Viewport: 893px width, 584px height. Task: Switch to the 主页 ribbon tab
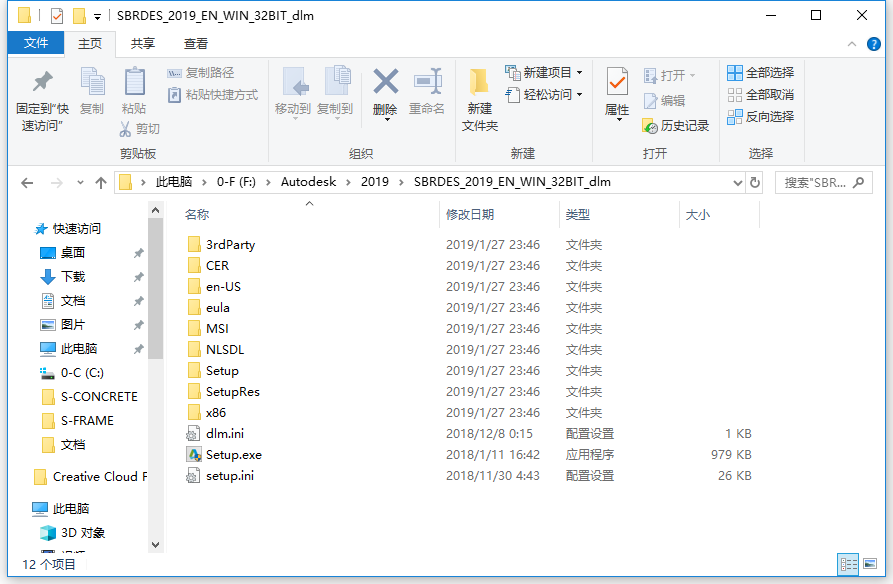point(89,44)
